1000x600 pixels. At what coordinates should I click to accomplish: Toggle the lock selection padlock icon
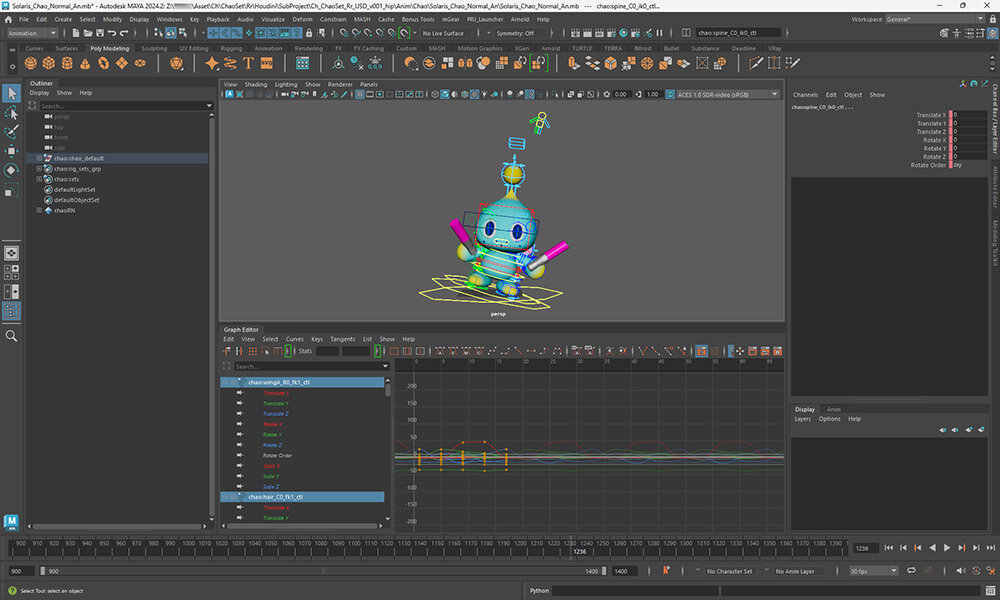(309, 33)
